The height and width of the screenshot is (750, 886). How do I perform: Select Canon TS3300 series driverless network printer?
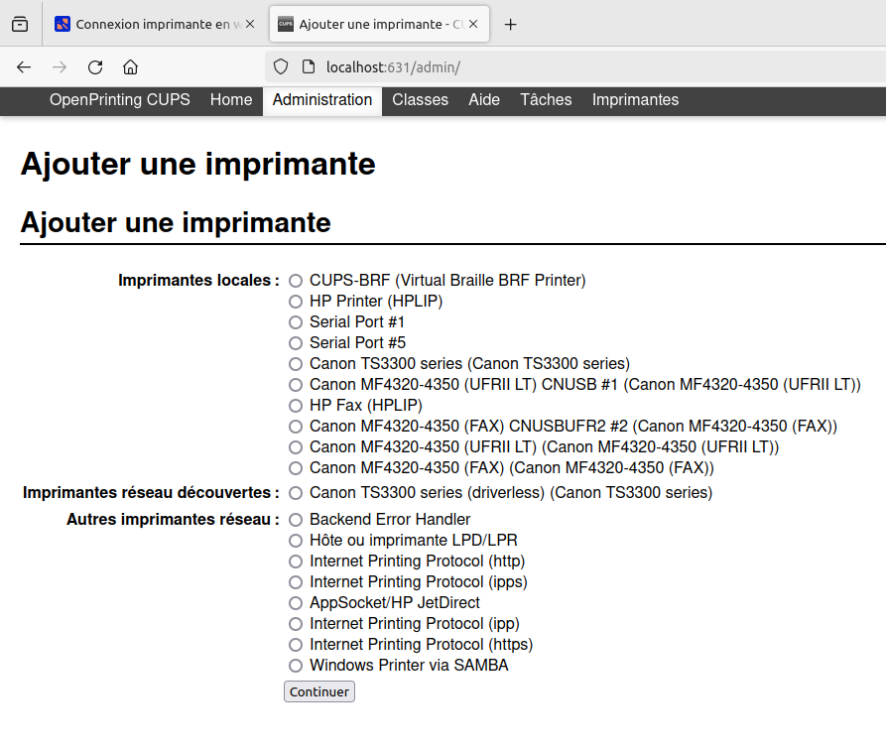[x=295, y=493]
